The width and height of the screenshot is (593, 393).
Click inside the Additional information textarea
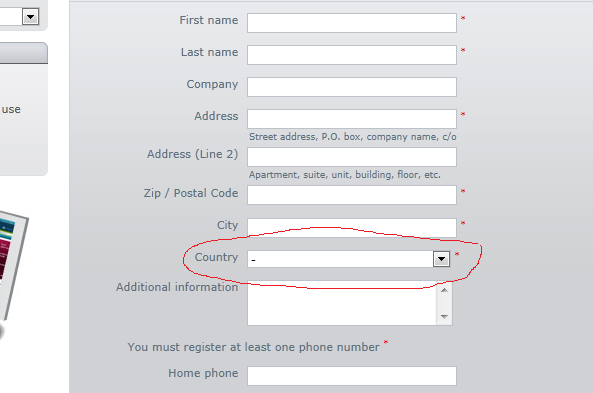[x=342, y=303]
